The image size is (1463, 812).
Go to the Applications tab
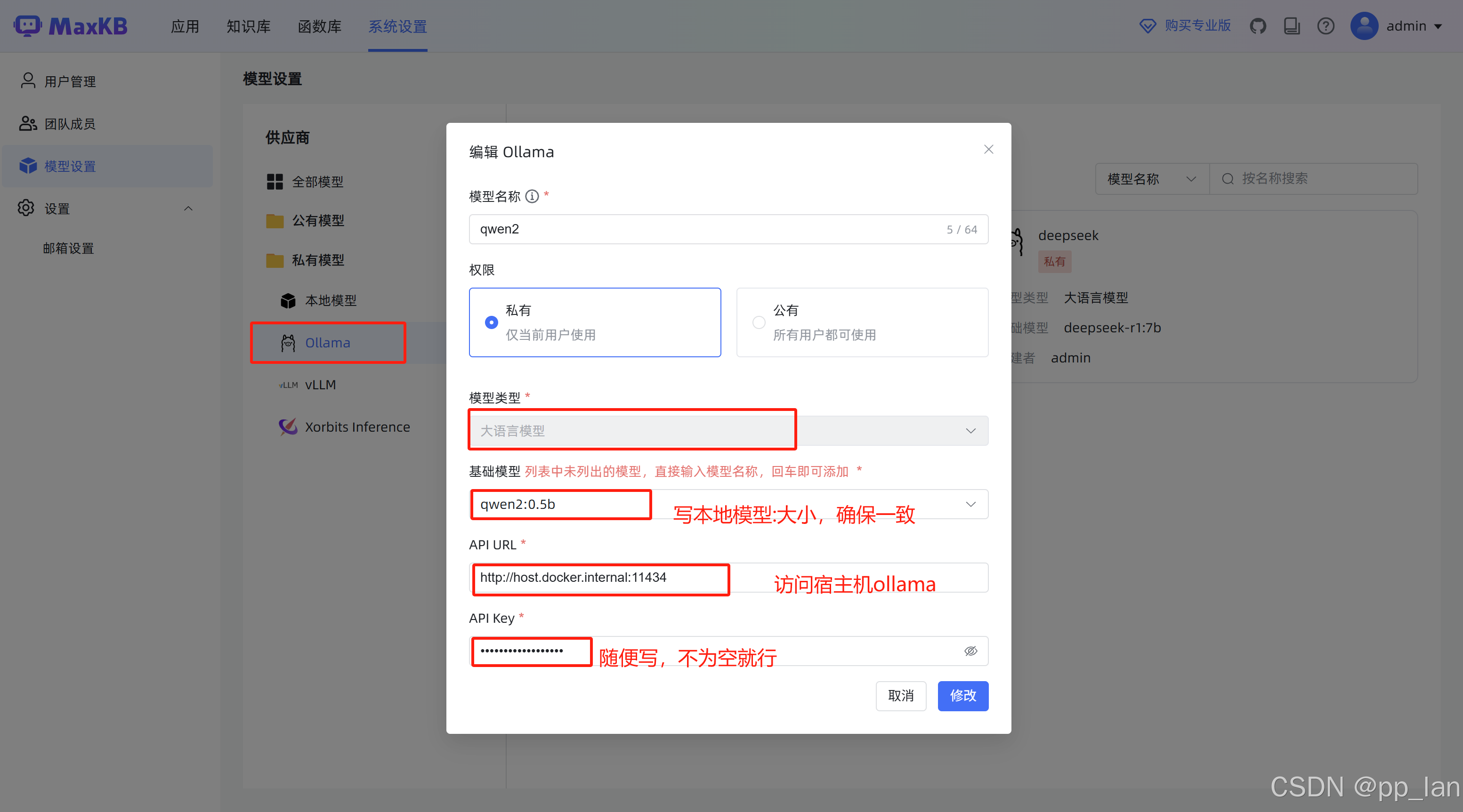coord(185,26)
